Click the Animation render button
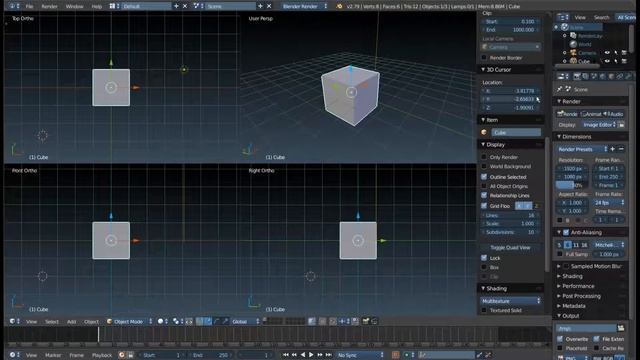The width and height of the screenshot is (640, 360). click(x=591, y=114)
